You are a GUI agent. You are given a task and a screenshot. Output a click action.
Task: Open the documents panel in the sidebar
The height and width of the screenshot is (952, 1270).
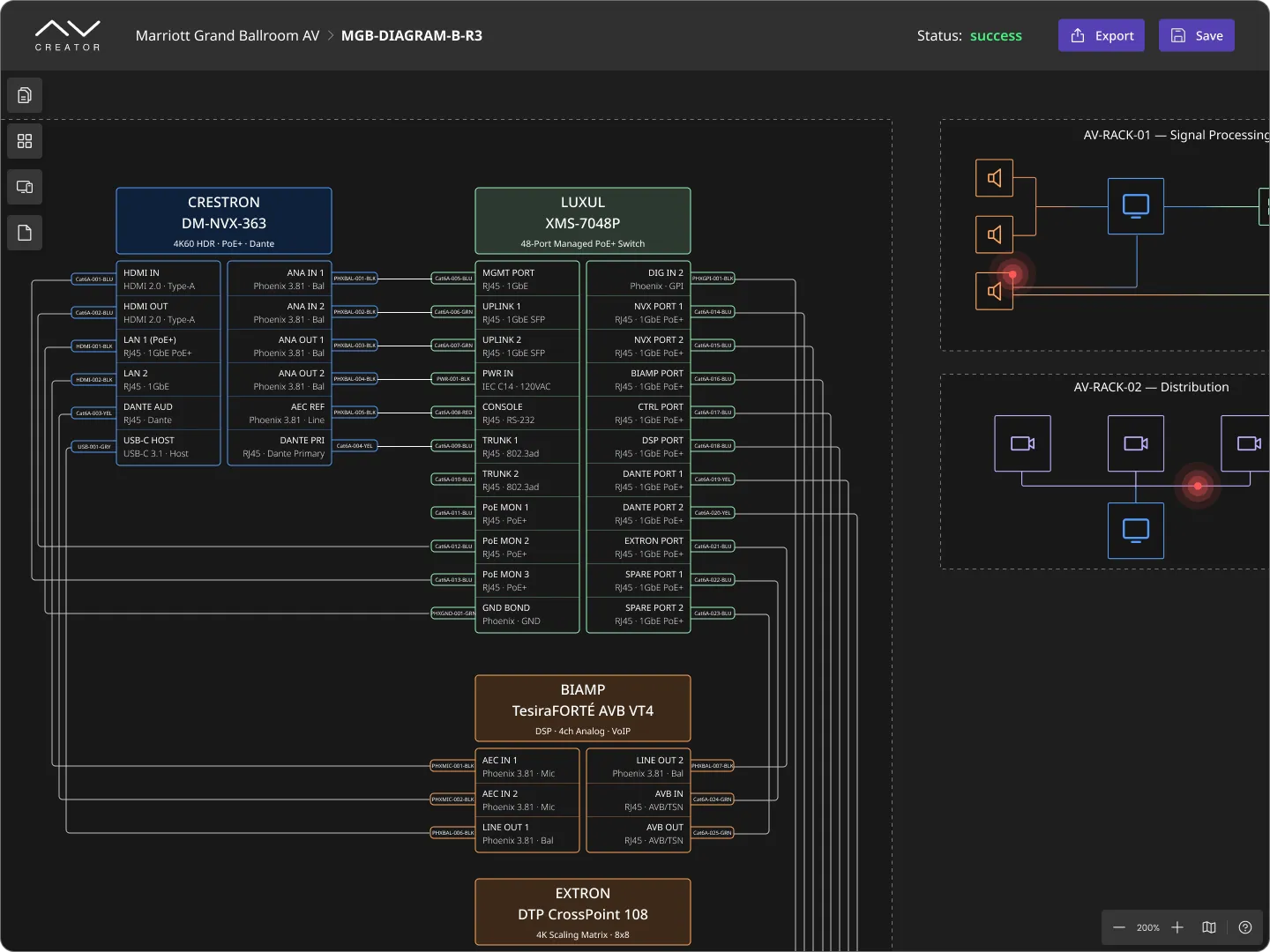25,95
